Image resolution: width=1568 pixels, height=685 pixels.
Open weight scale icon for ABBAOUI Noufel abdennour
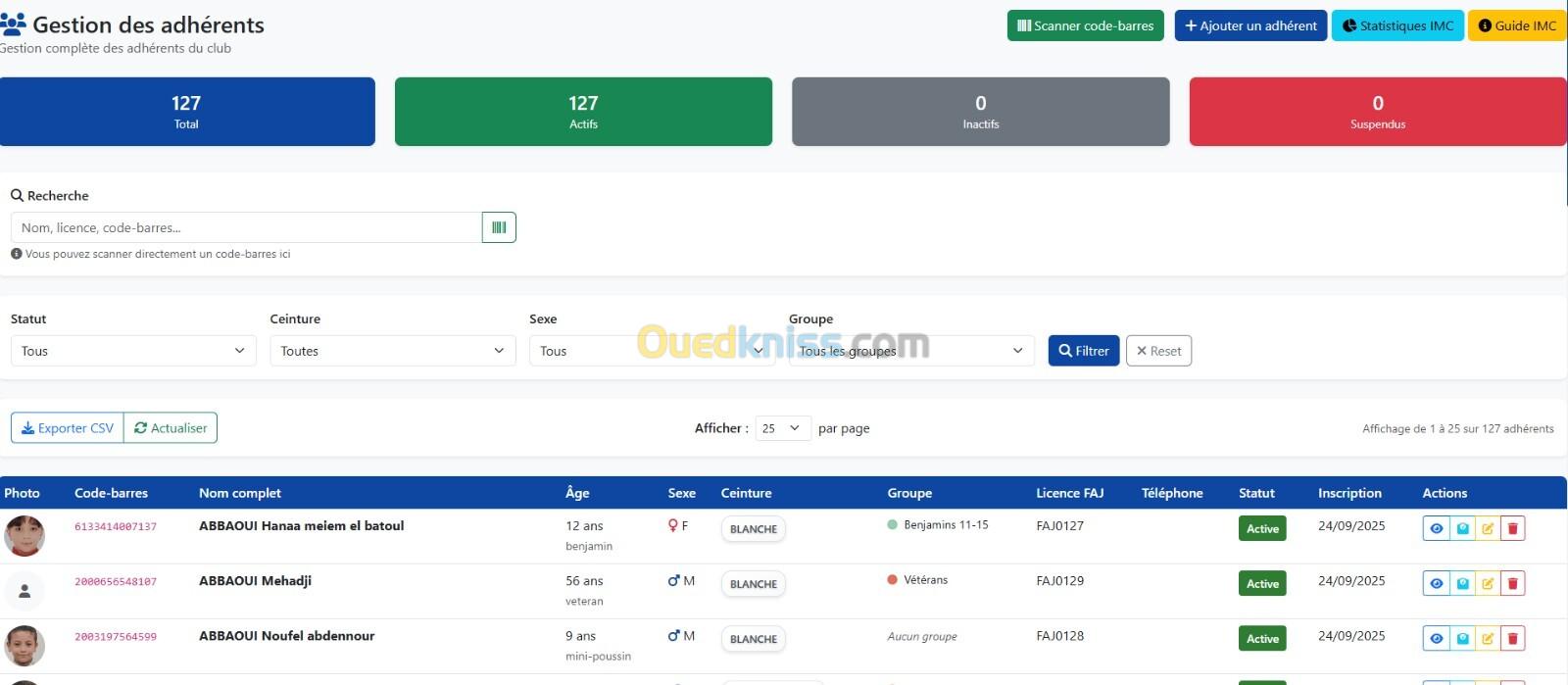tap(1462, 638)
